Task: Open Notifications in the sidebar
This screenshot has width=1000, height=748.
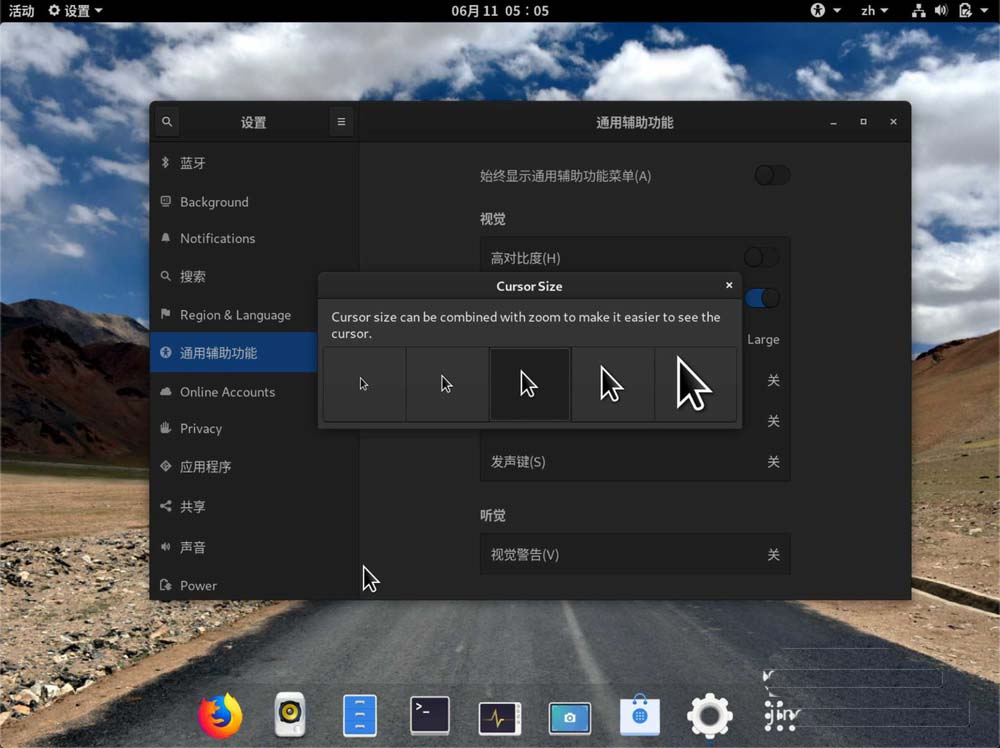Action: (217, 238)
